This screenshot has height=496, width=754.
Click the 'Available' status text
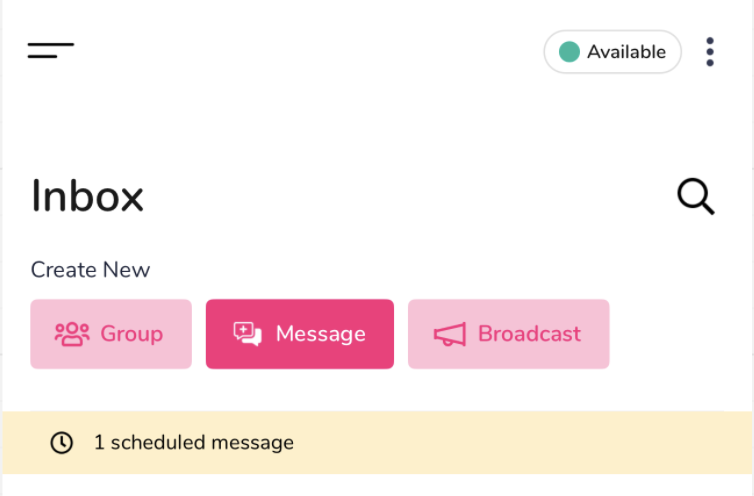626,52
